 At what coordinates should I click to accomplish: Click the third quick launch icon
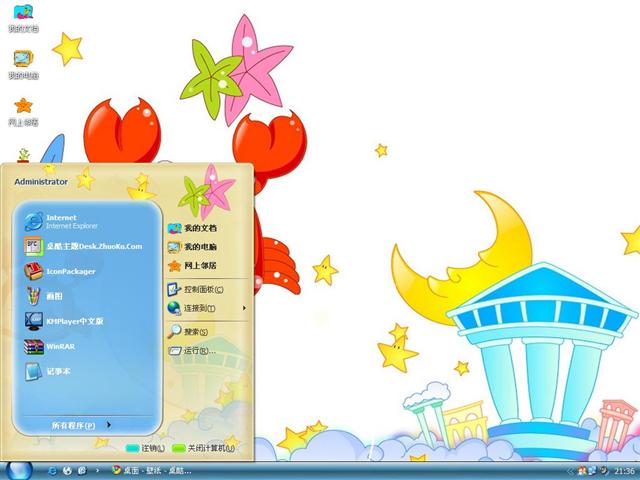coord(82,471)
